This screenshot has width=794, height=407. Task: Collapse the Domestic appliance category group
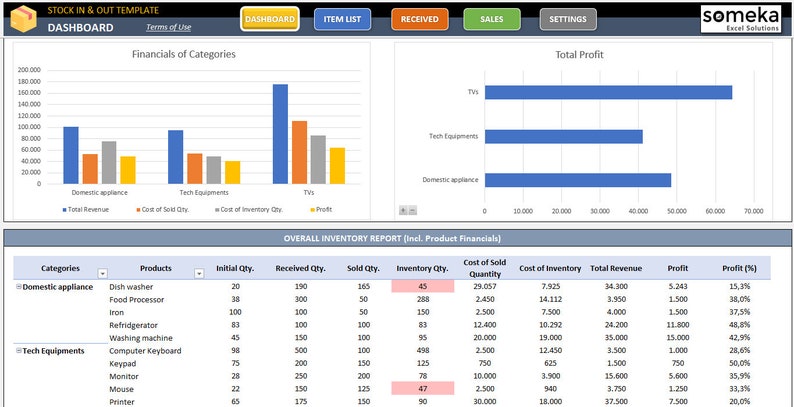[x=19, y=287]
